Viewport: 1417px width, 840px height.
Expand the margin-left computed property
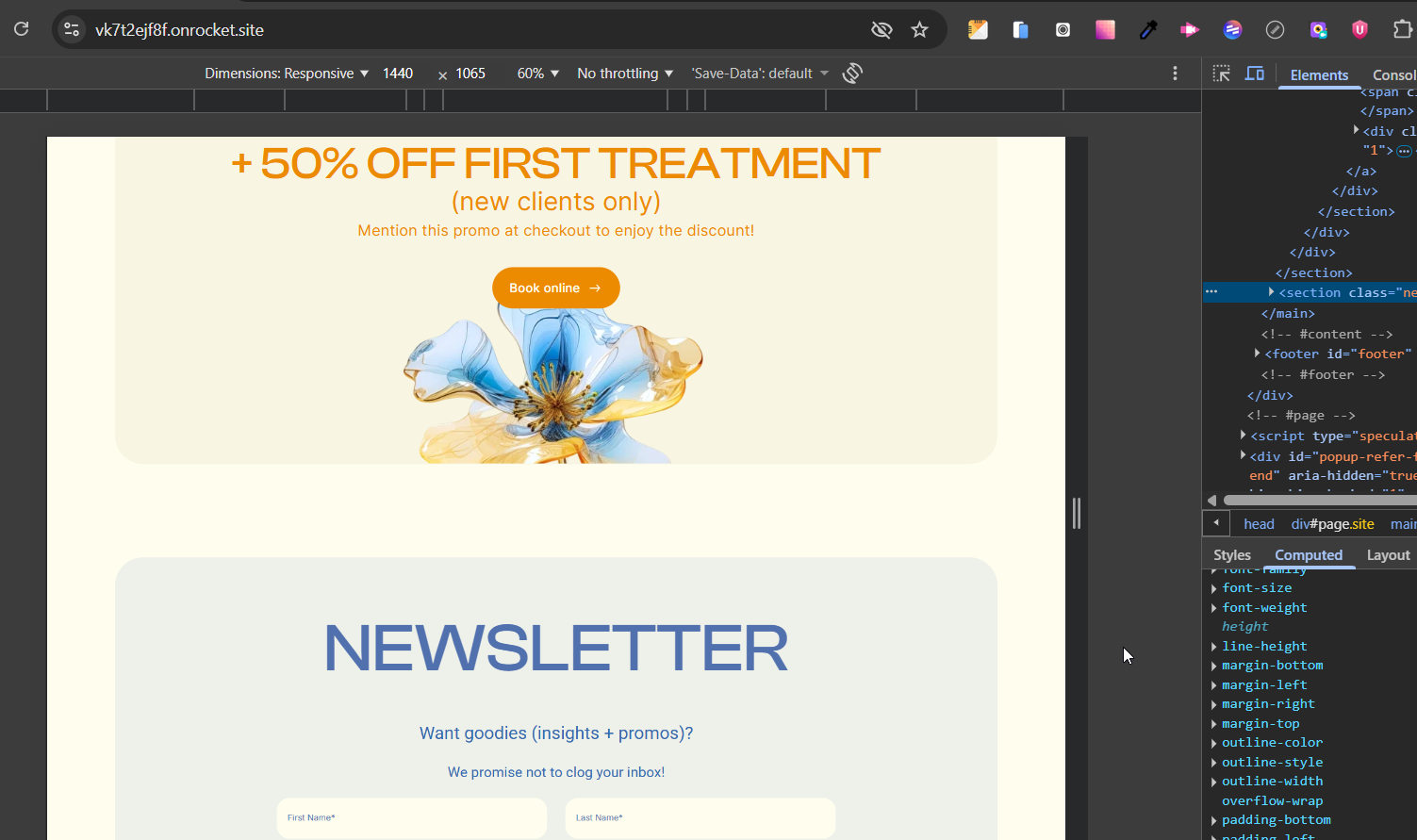[x=1214, y=685]
